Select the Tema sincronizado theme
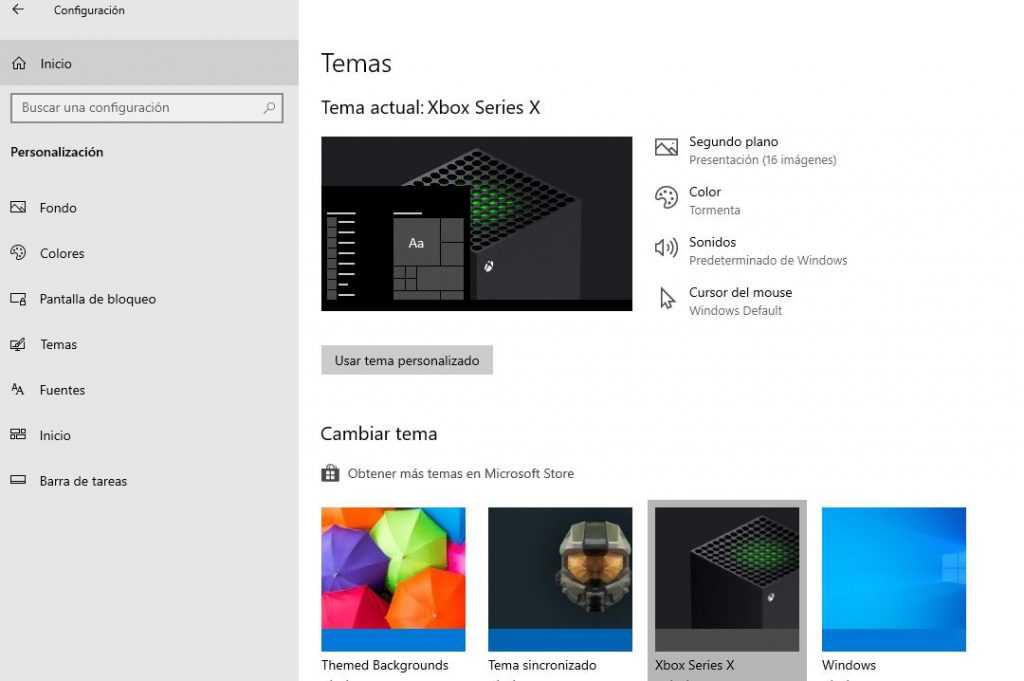 tap(559, 579)
